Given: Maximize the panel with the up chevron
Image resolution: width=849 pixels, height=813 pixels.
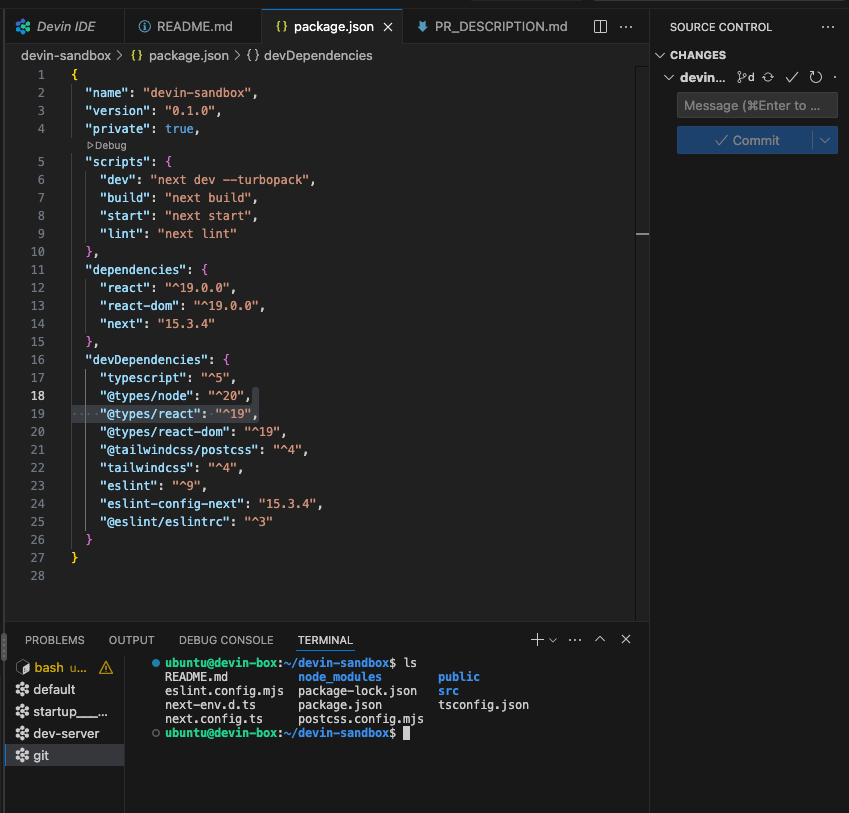Looking at the screenshot, I should click(600, 639).
